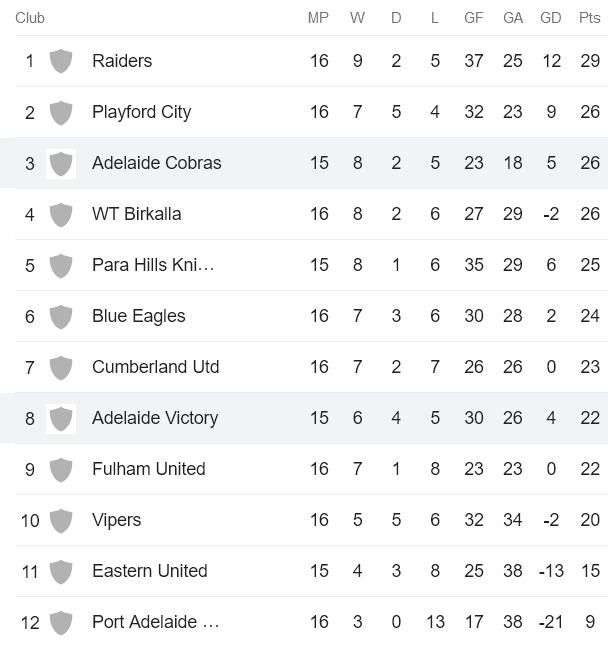
Task: Click the Pts column header
Action: pyautogui.click(x=590, y=18)
